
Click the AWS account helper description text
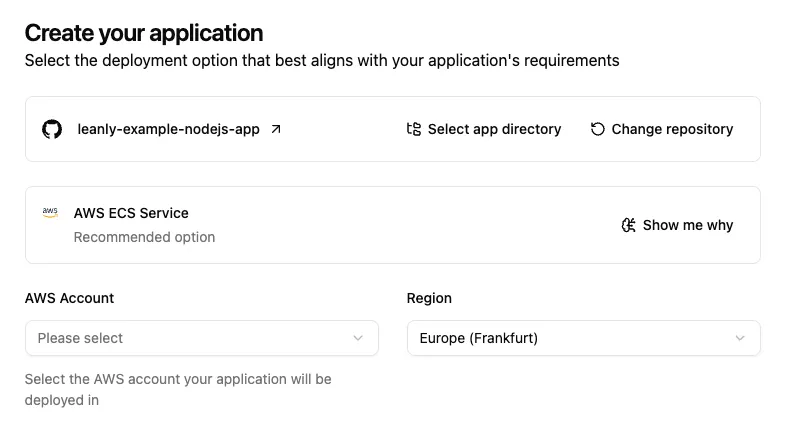click(x=178, y=389)
